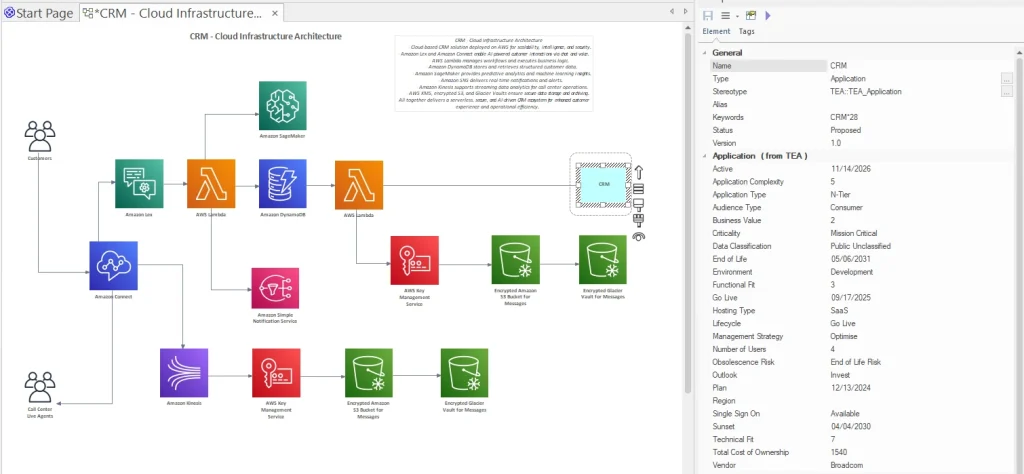Click the Management Strategy value Optimise
Screen dimensions: 1024x474
click(843, 336)
